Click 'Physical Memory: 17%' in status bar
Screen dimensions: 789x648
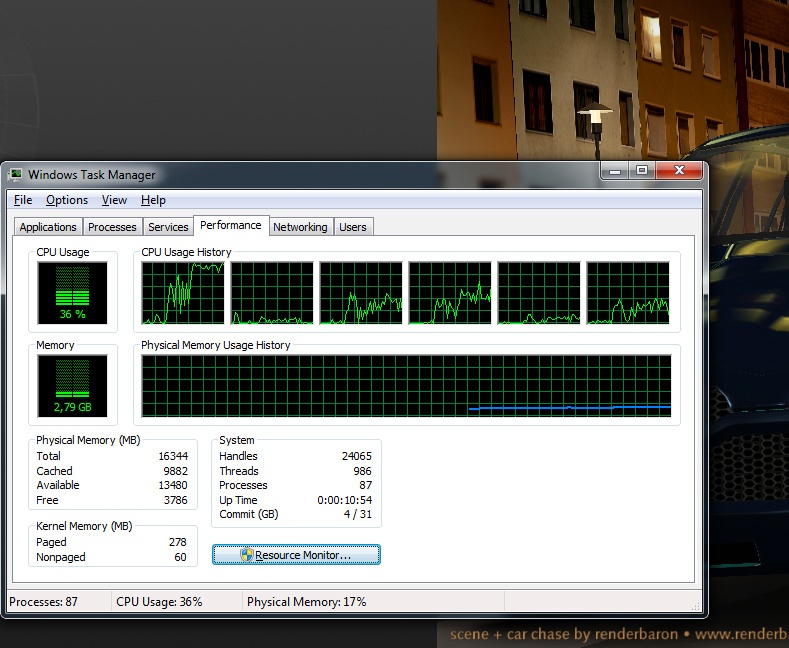point(306,602)
